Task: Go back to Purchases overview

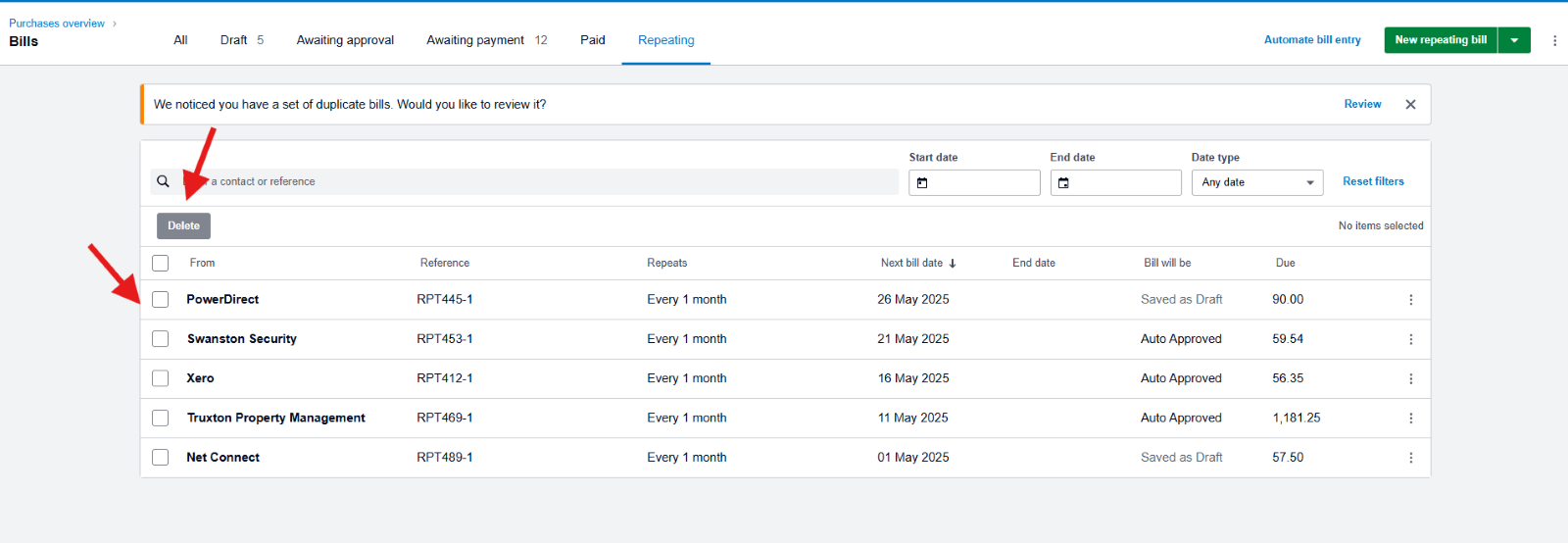Action: pyautogui.click(x=57, y=24)
